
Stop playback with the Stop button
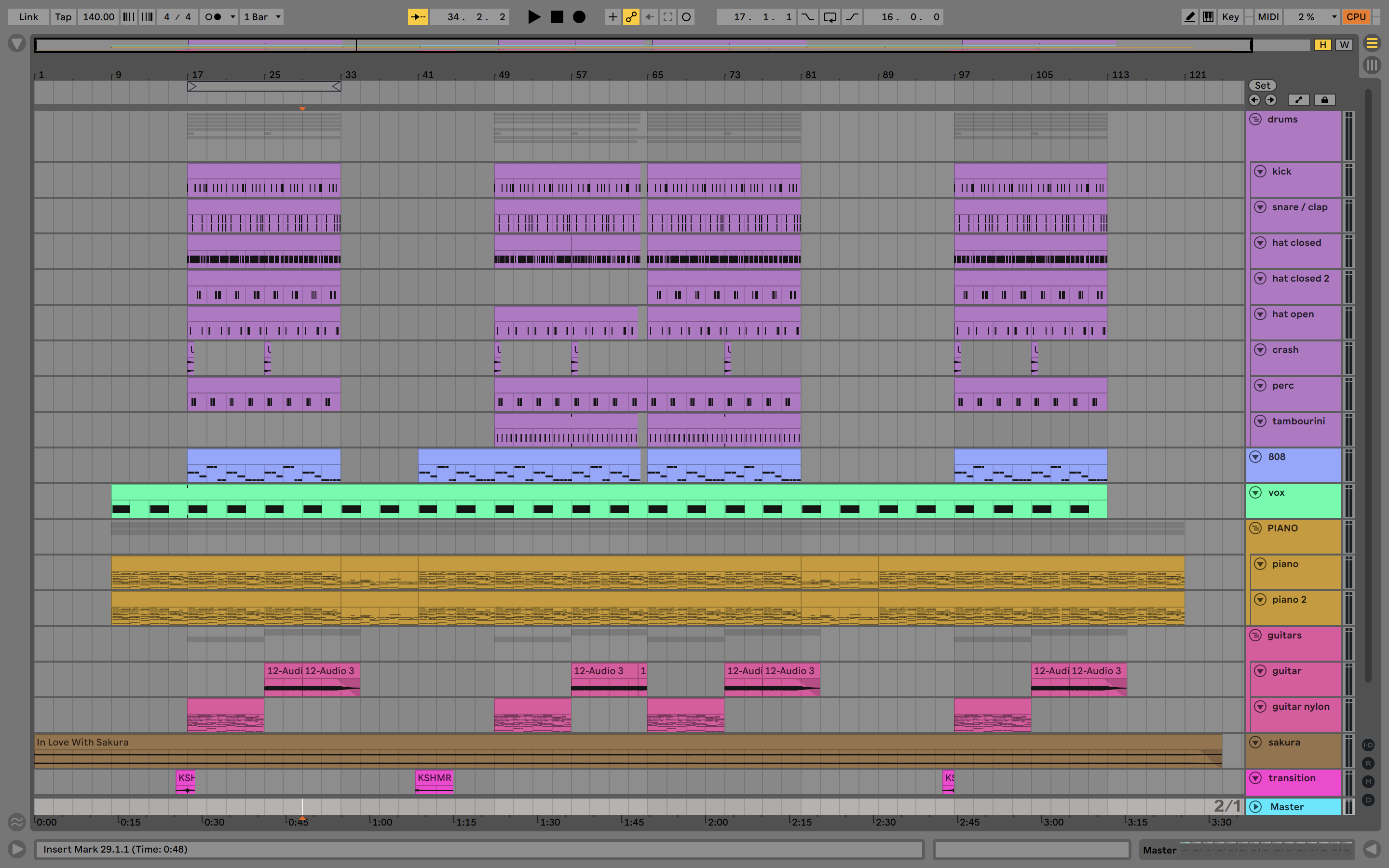[557, 17]
